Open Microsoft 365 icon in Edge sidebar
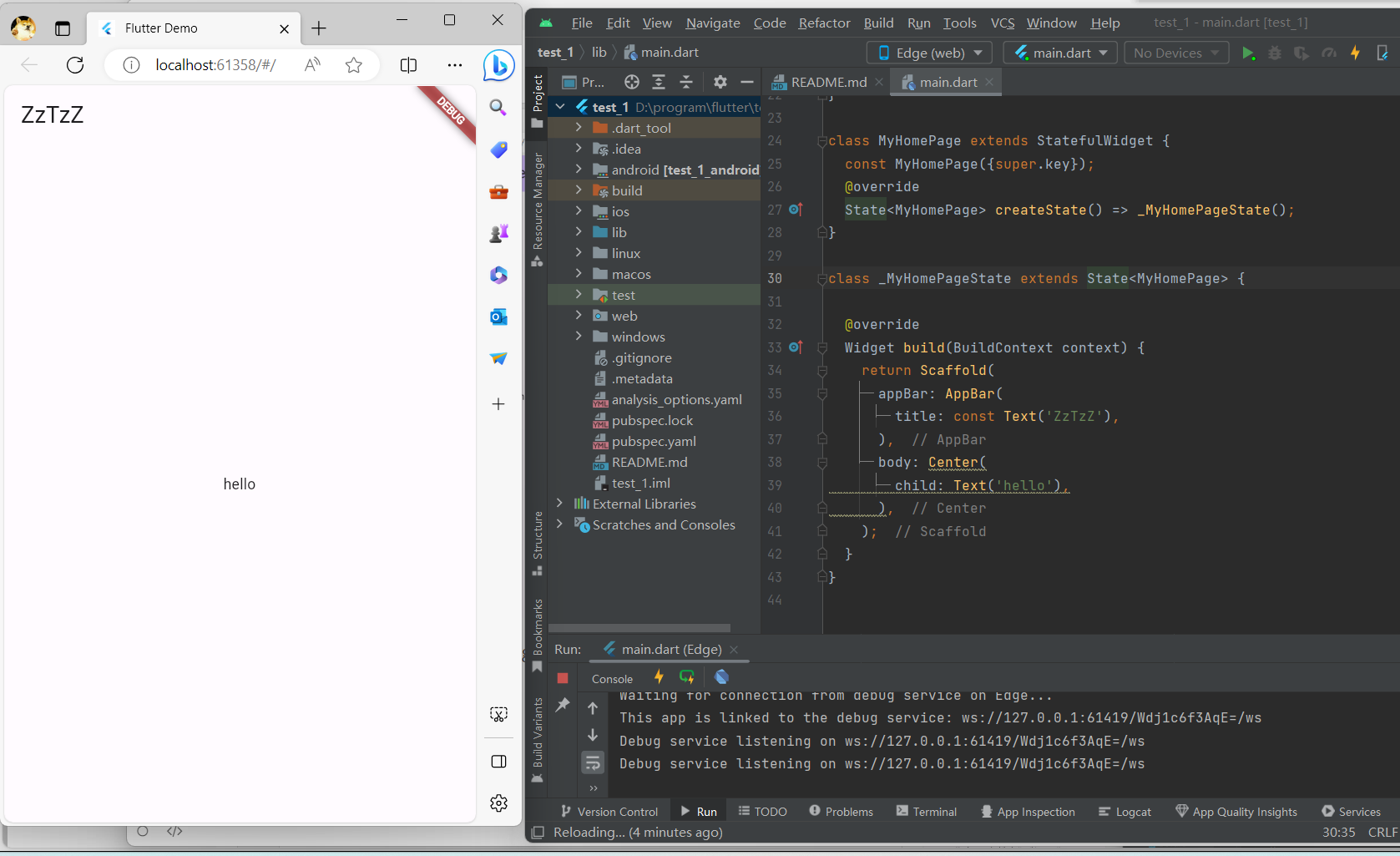Screen dimensions: 1400x856 (x=498, y=275)
